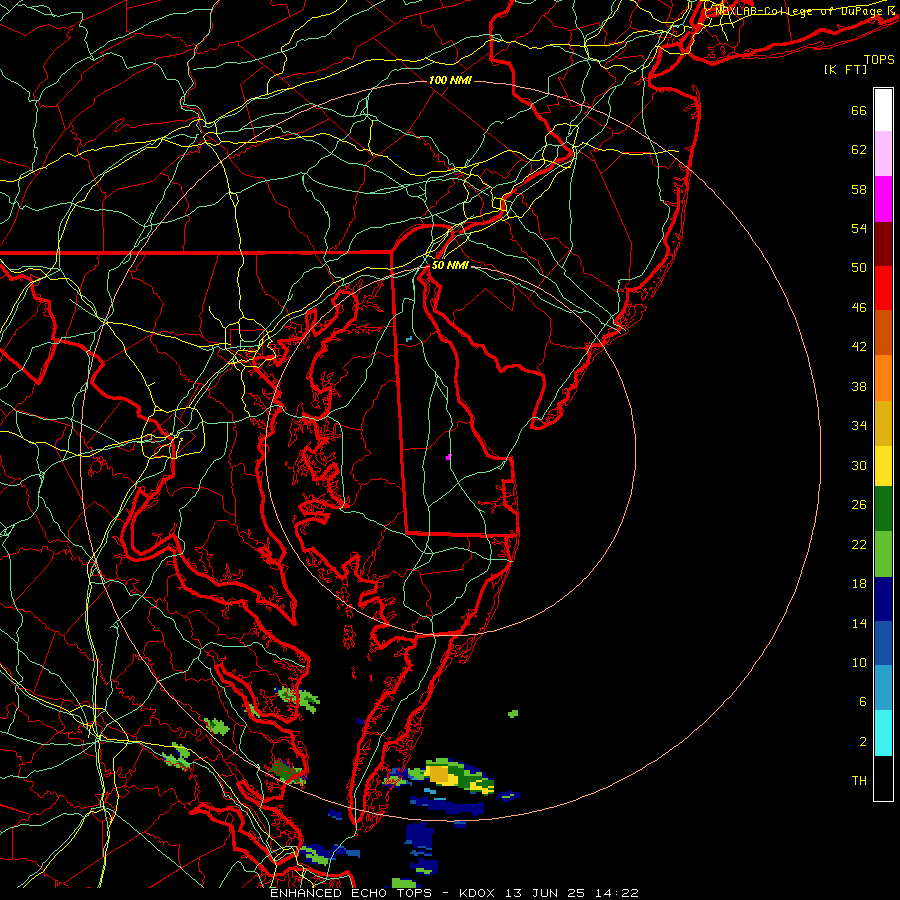Click the gold 34 kft legend swatch
900x900 pixels.
883,423
